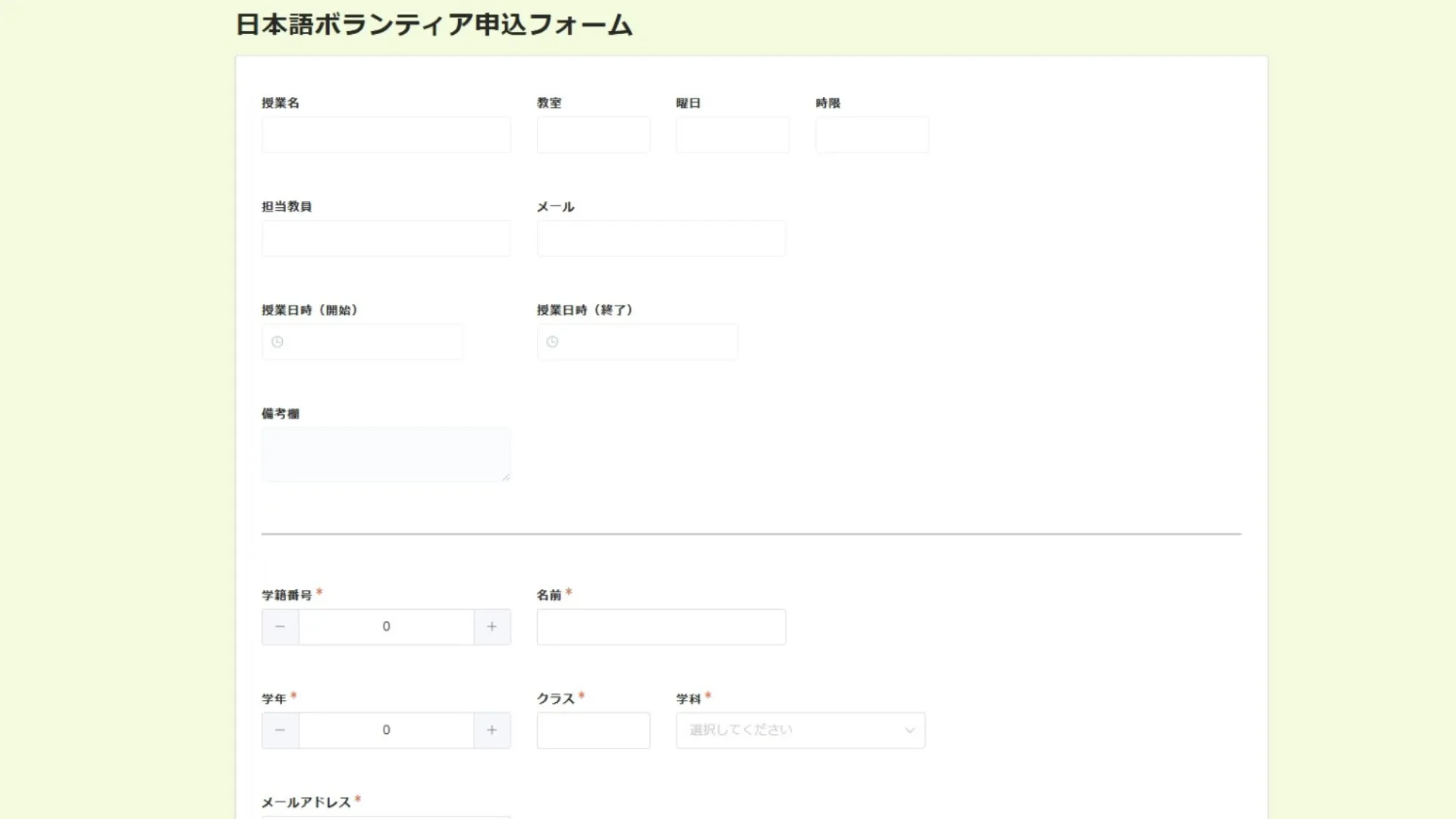The width and height of the screenshot is (1456, 819).
Task: Click the 備考欄 resize handle corner
Action: tap(506, 477)
